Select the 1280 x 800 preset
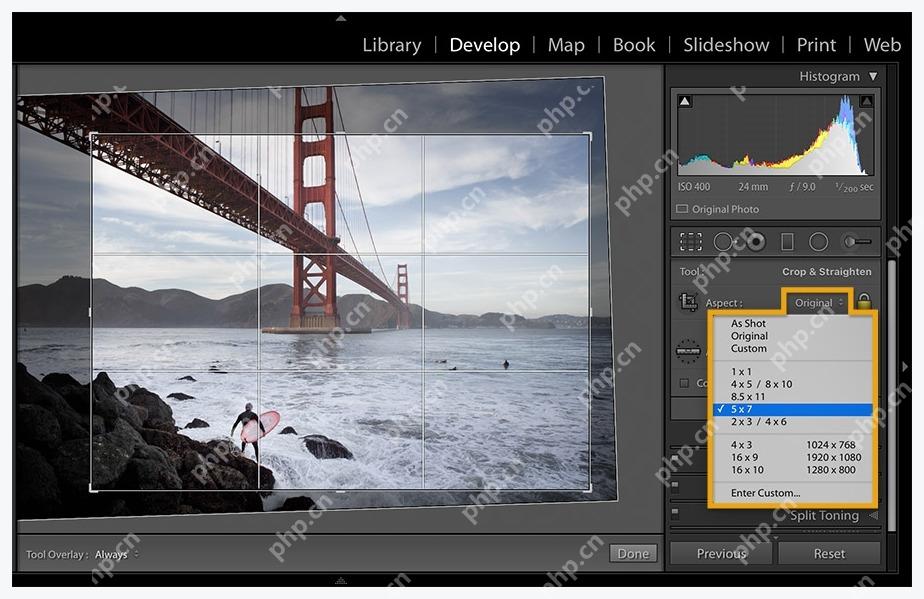The image size is (924, 599). coord(830,470)
